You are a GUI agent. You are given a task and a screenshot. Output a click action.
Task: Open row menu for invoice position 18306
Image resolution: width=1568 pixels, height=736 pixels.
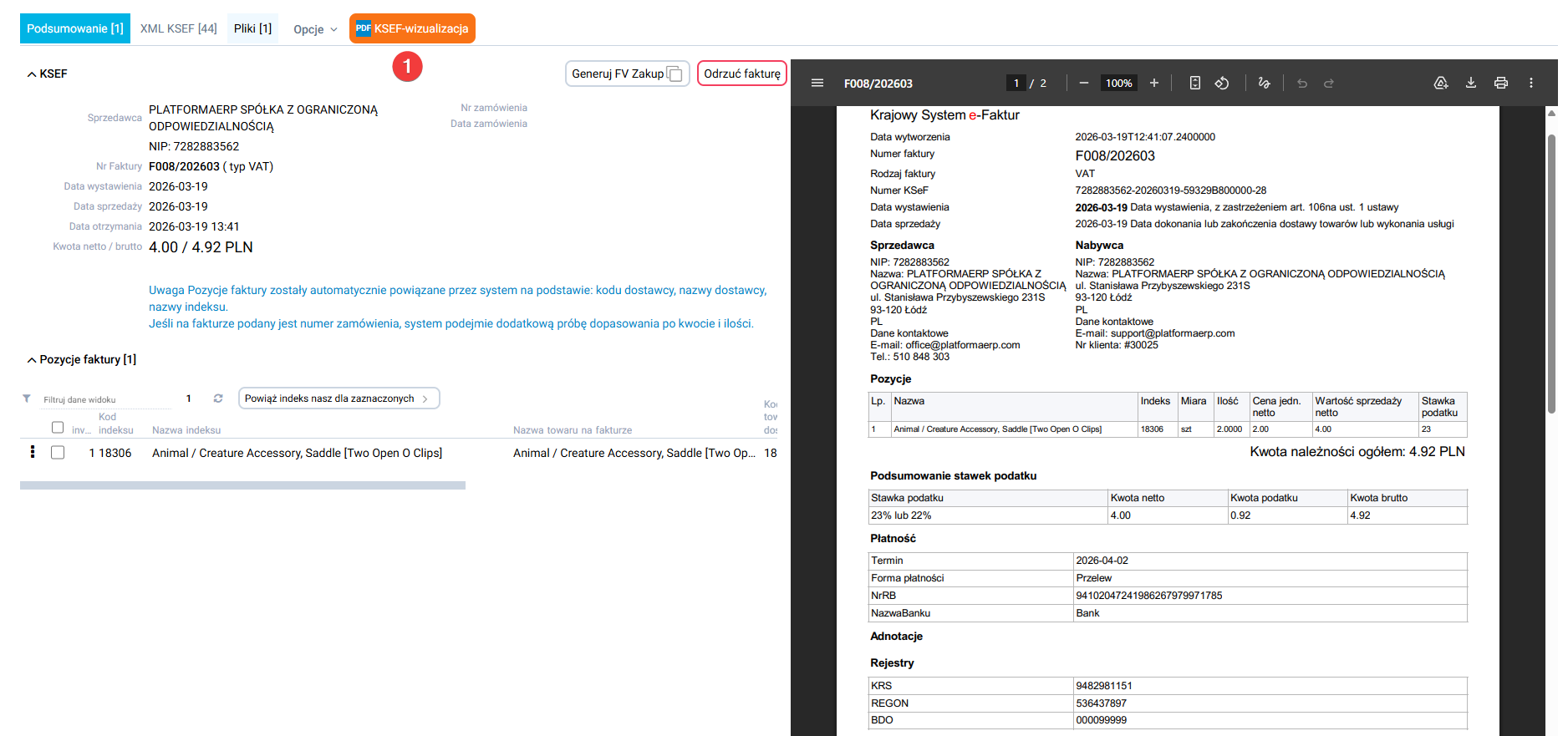coord(33,452)
